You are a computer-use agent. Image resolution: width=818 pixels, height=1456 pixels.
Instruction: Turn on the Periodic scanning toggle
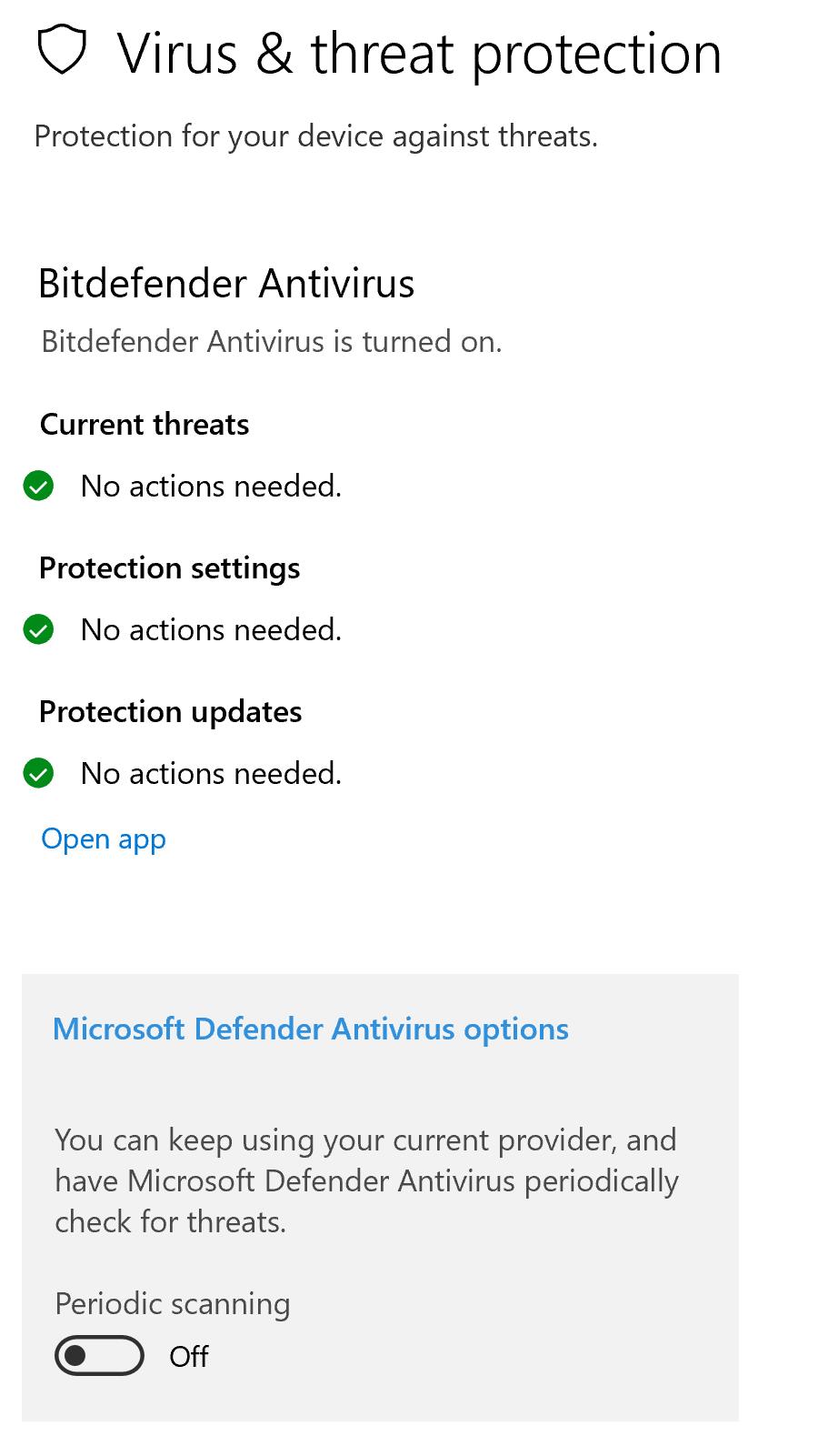[99, 1356]
